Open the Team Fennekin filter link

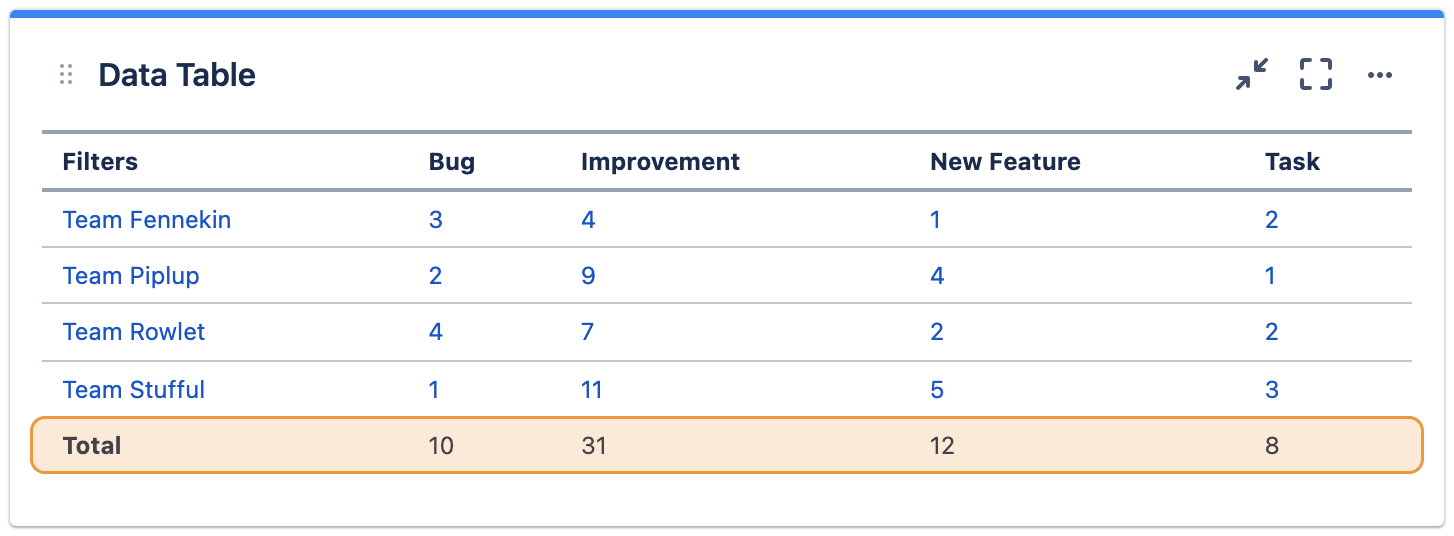click(147, 220)
